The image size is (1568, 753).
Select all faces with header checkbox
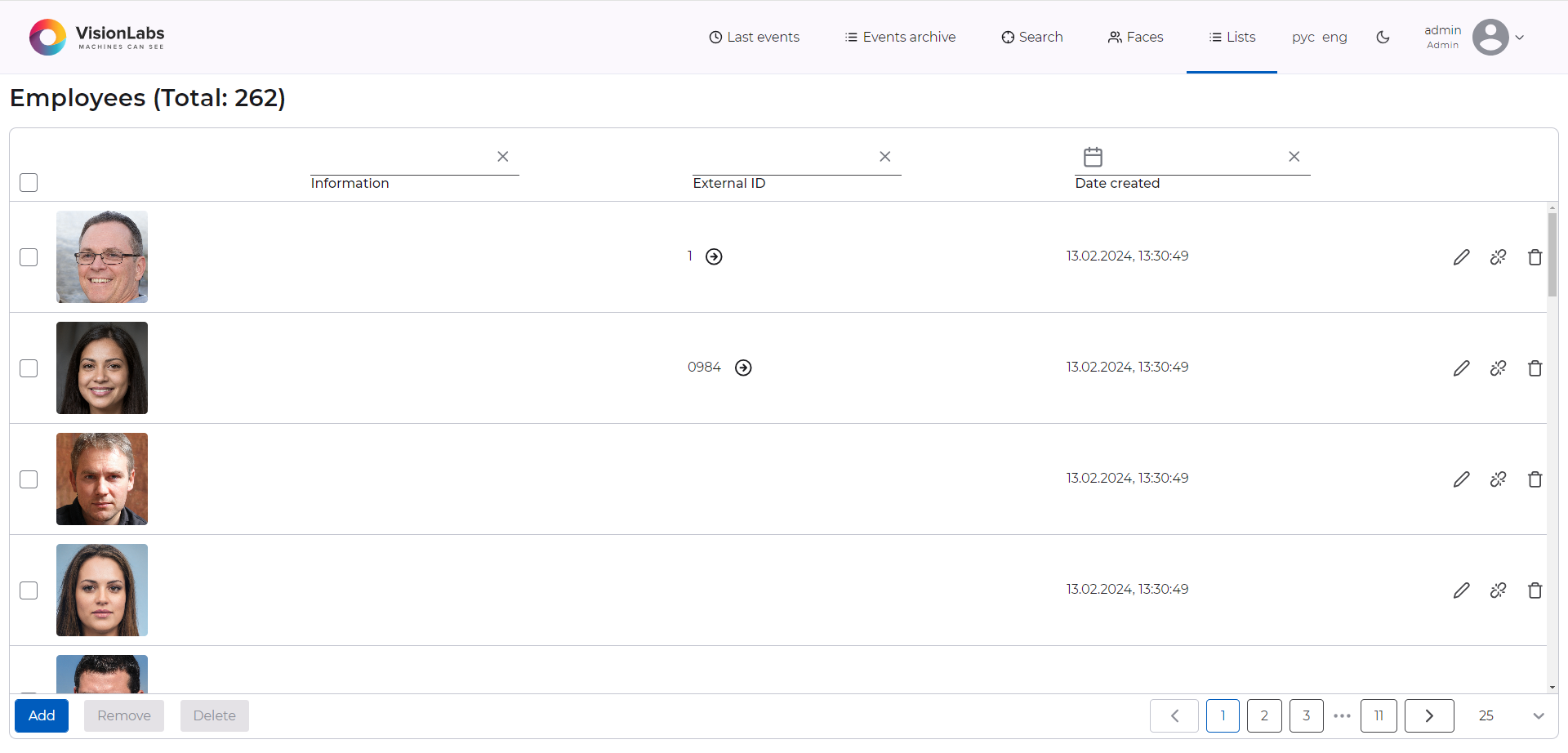(x=29, y=182)
